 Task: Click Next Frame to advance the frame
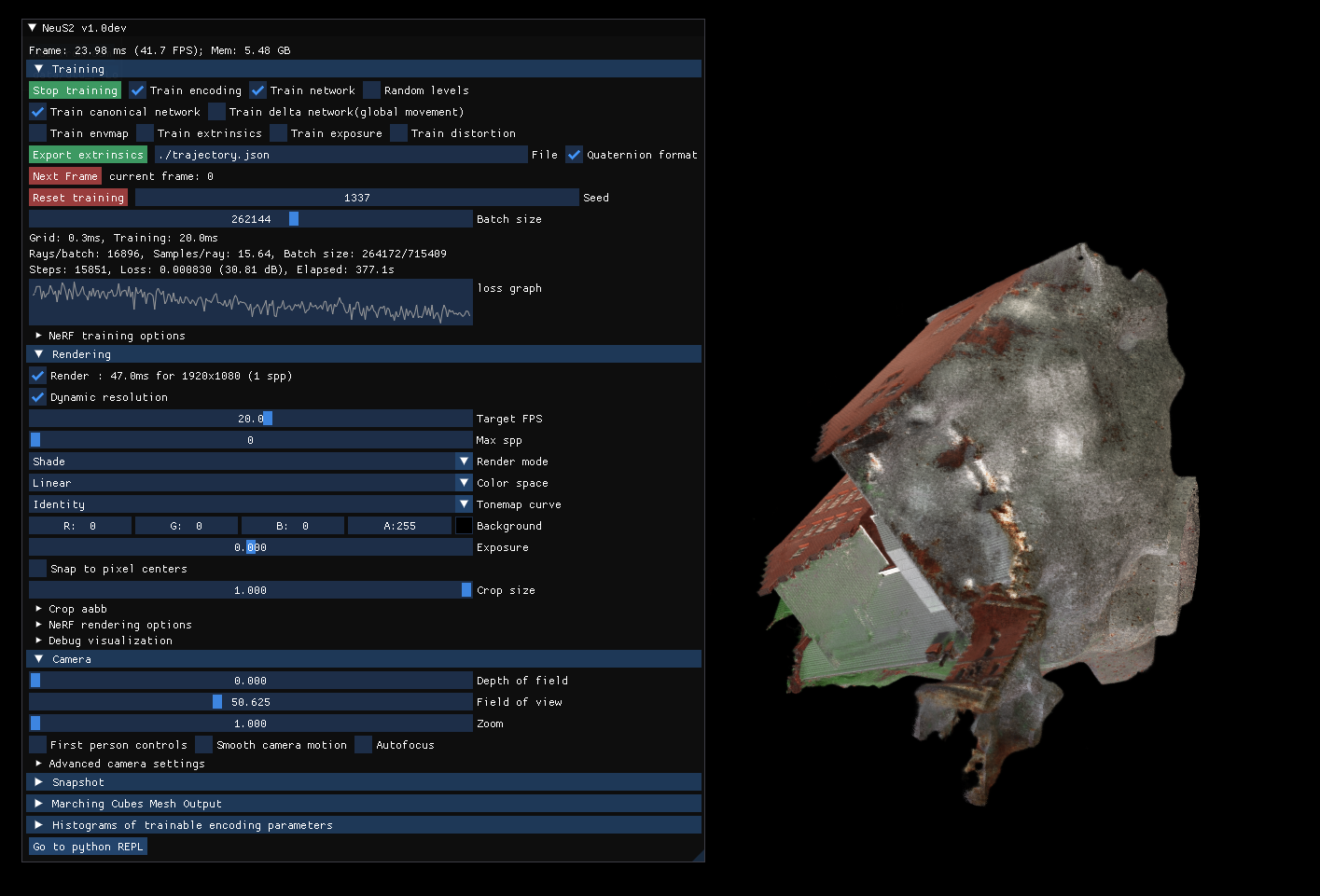click(64, 175)
